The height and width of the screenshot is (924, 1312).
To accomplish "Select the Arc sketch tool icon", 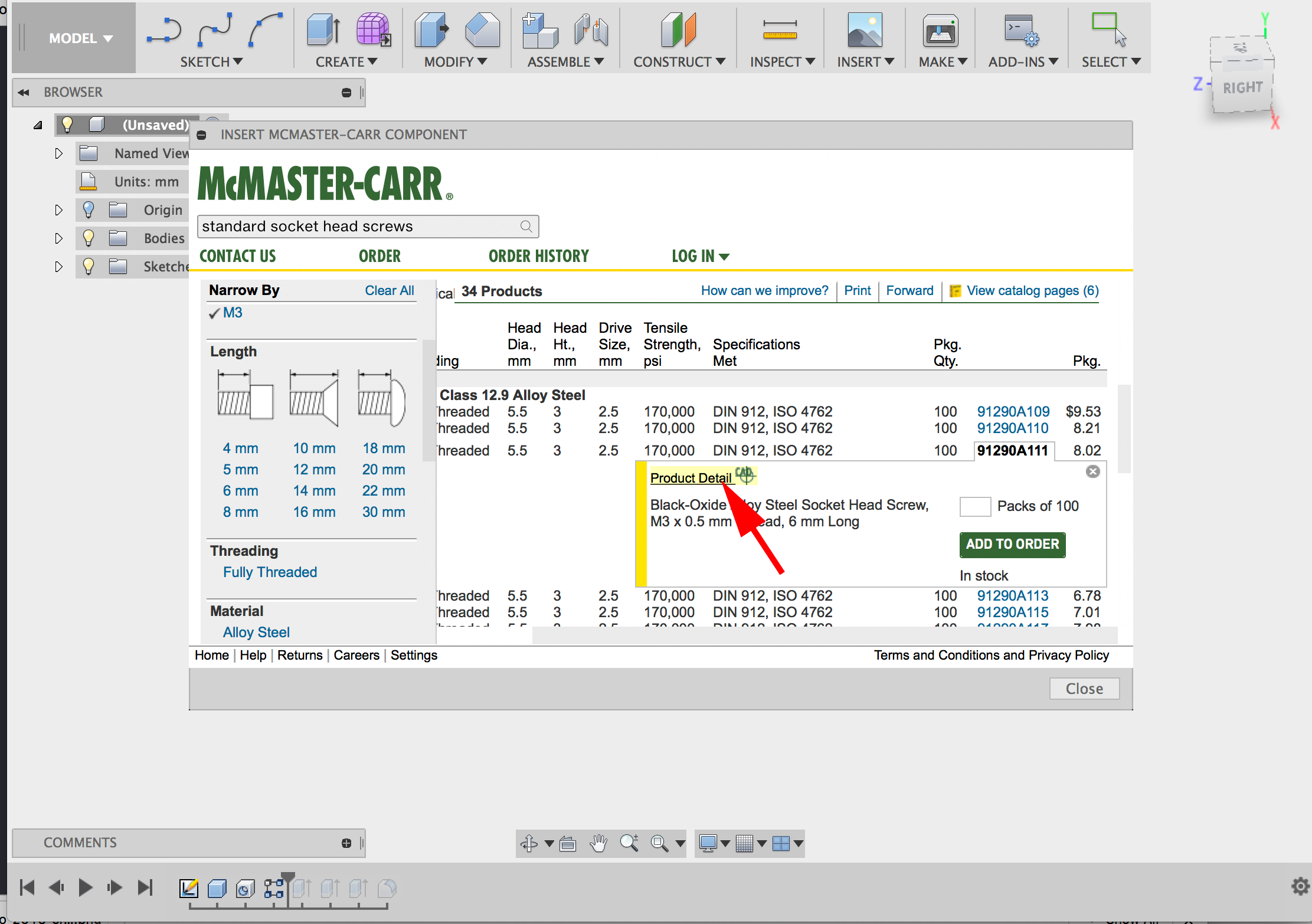I will coord(265,30).
